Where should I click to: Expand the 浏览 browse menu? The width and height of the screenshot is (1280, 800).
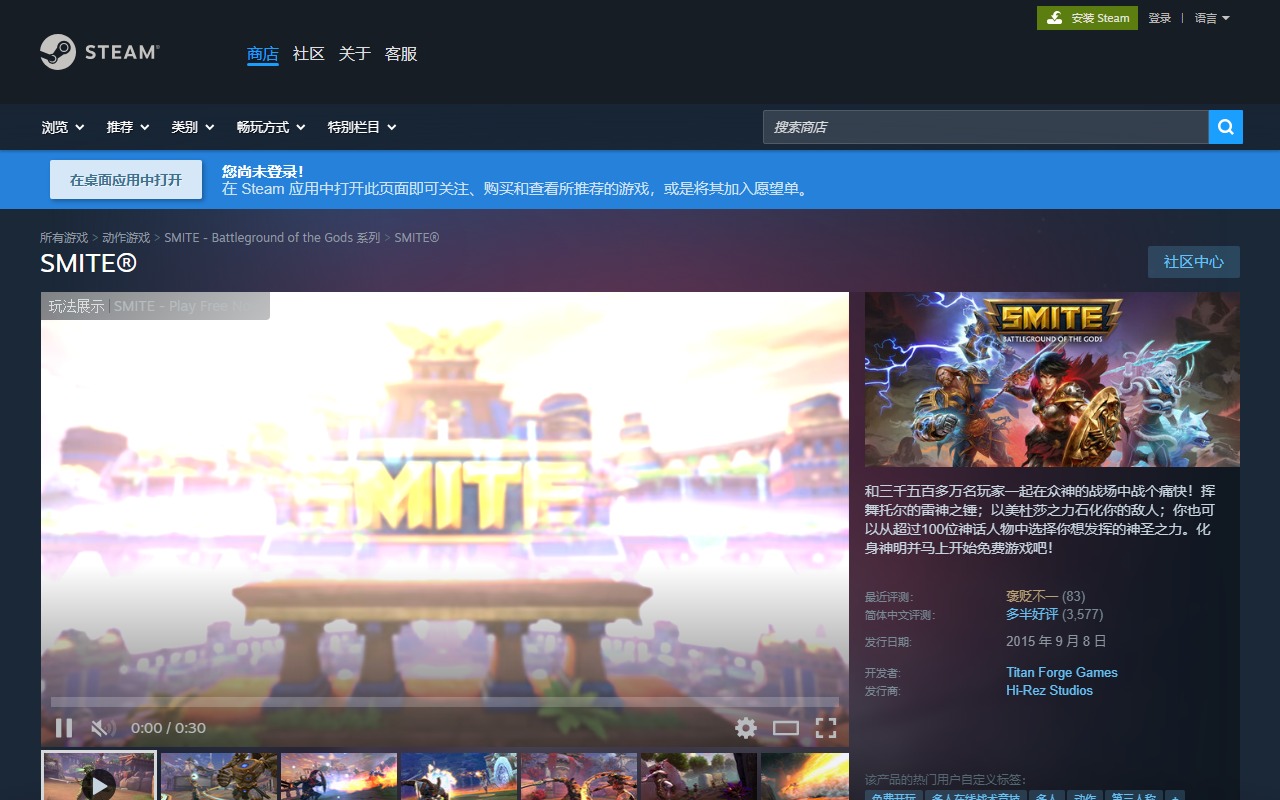(x=63, y=127)
